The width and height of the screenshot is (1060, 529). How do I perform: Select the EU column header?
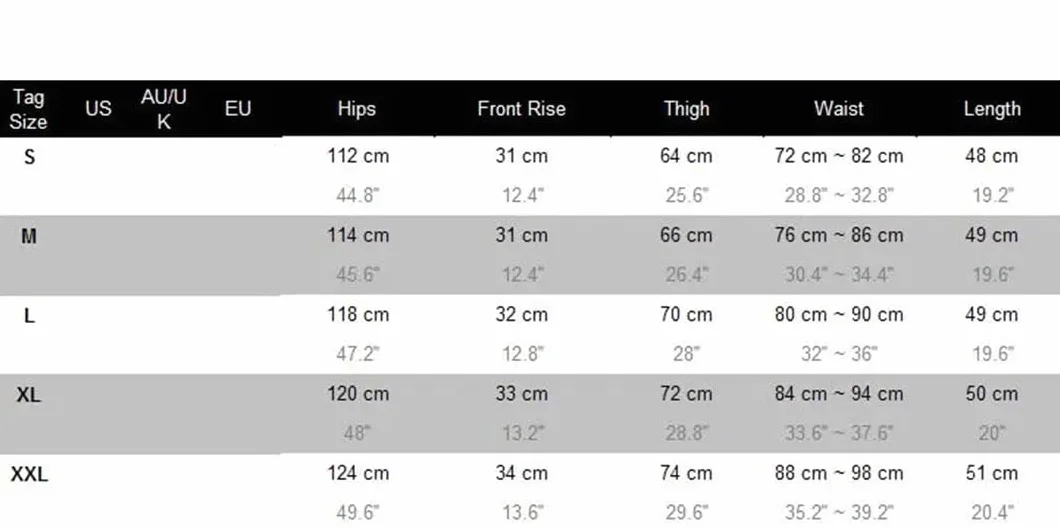point(238,109)
